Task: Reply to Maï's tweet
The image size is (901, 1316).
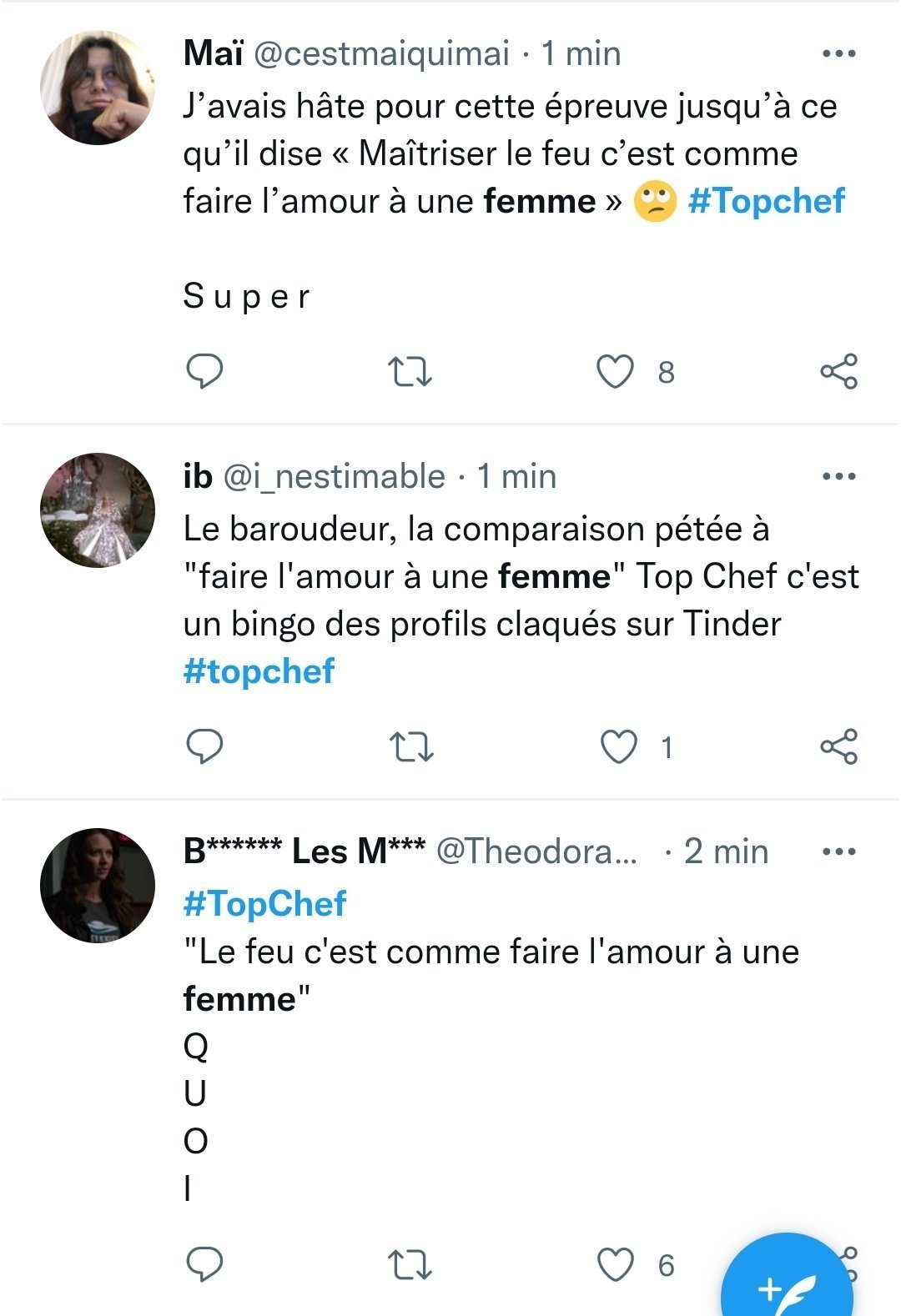Action: pos(204,372)
